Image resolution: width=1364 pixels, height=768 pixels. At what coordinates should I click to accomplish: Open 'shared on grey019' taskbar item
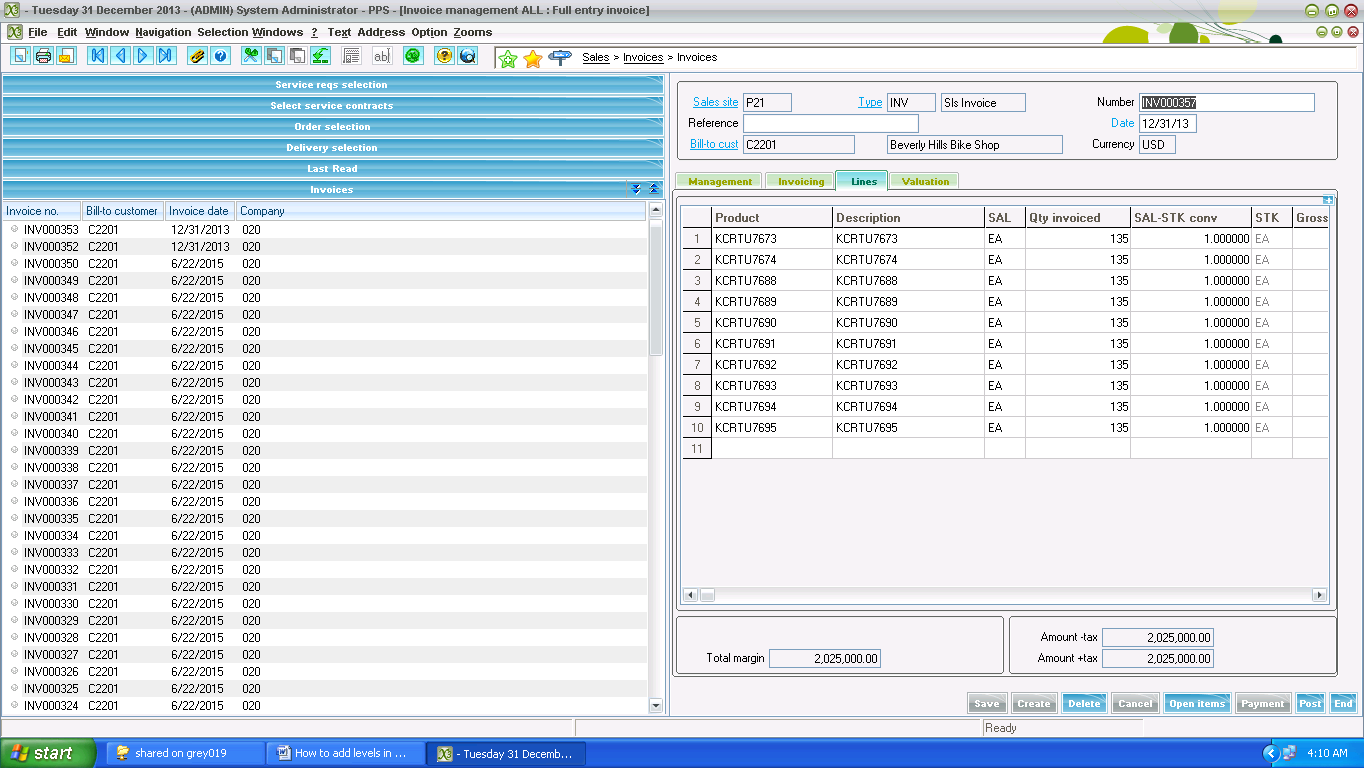pyautogui.click(x=185, y=753)
